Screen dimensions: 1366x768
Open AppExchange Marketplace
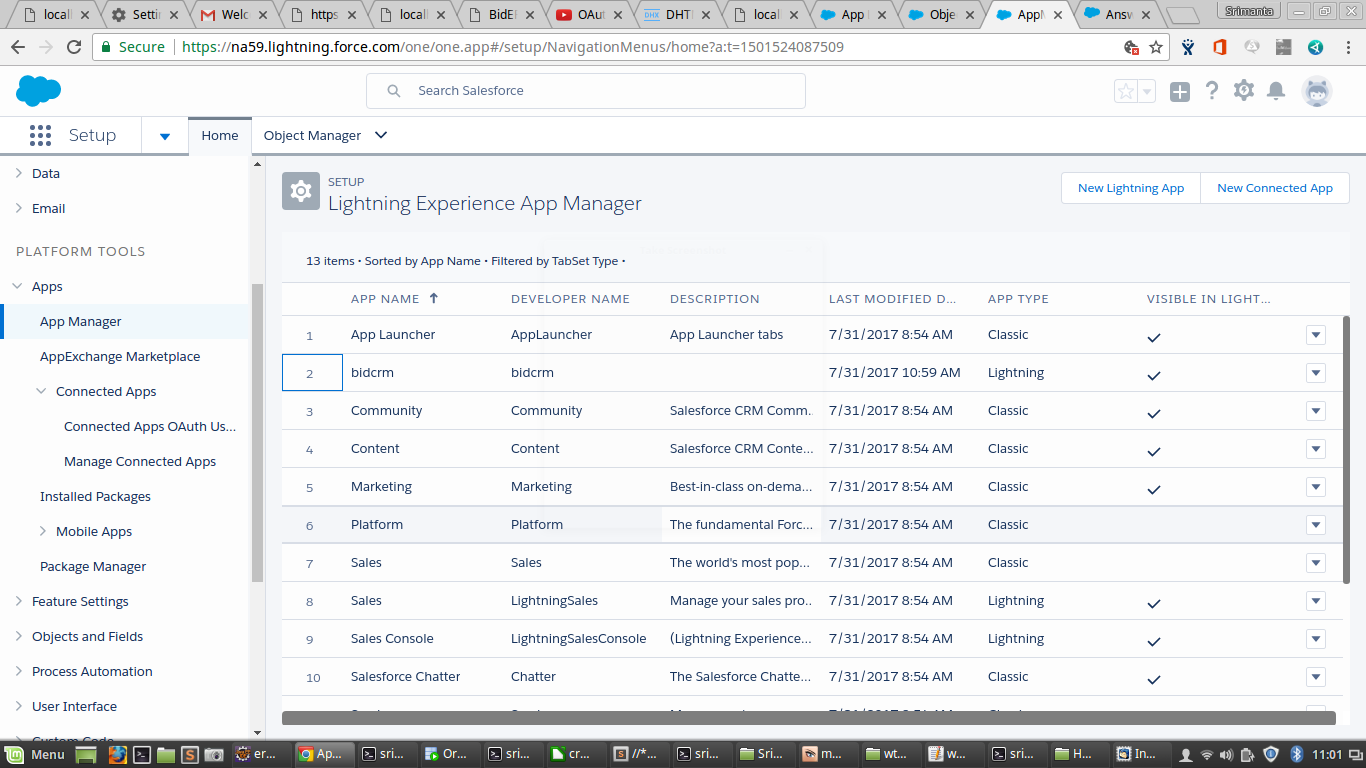120,356
